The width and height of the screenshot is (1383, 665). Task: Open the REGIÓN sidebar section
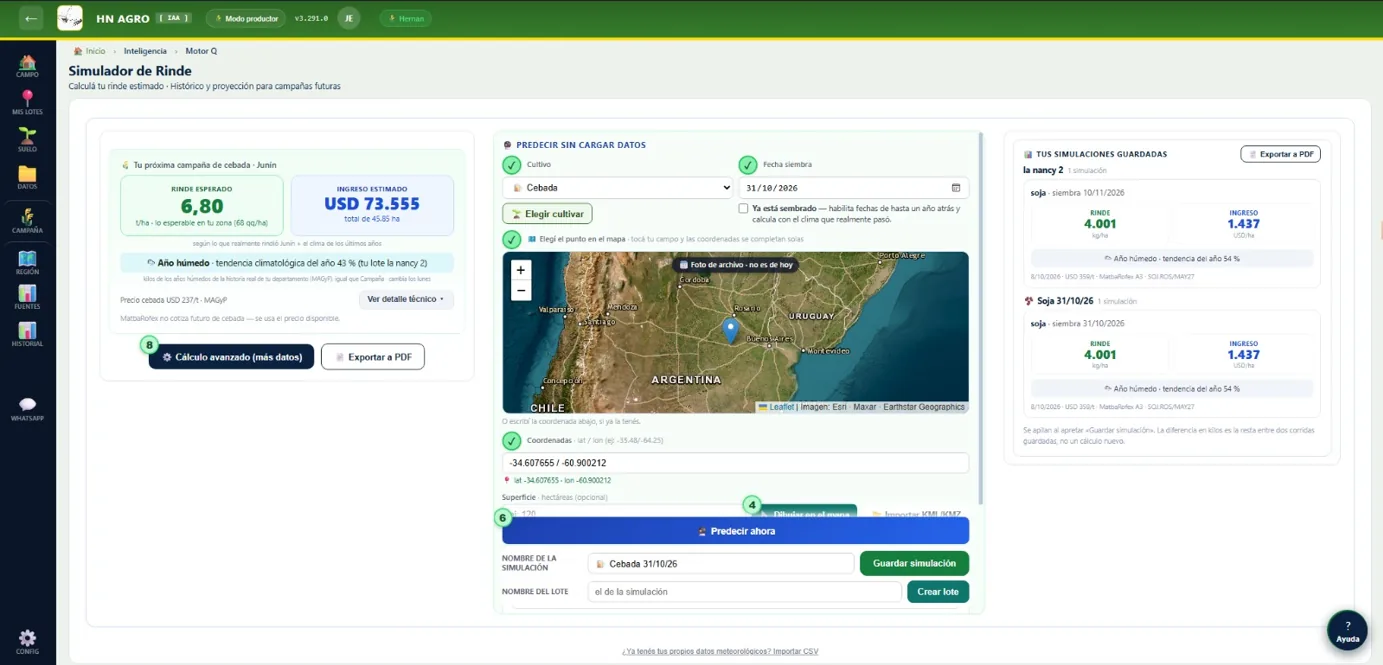tap(27, 264)
